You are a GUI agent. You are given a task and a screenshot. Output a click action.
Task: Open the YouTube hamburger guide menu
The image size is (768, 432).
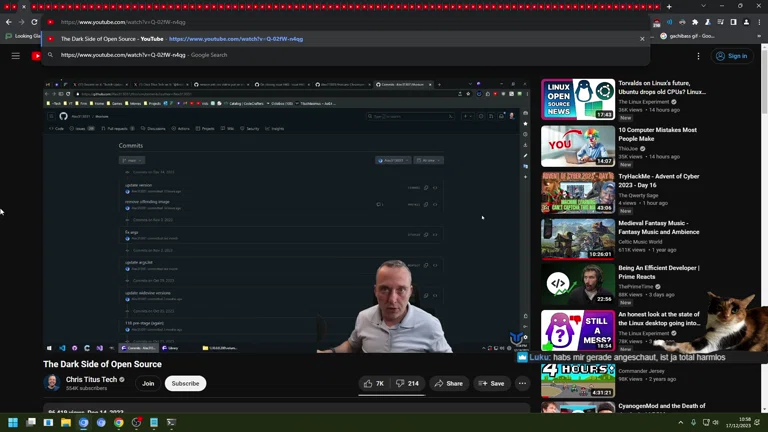(16, 56)
